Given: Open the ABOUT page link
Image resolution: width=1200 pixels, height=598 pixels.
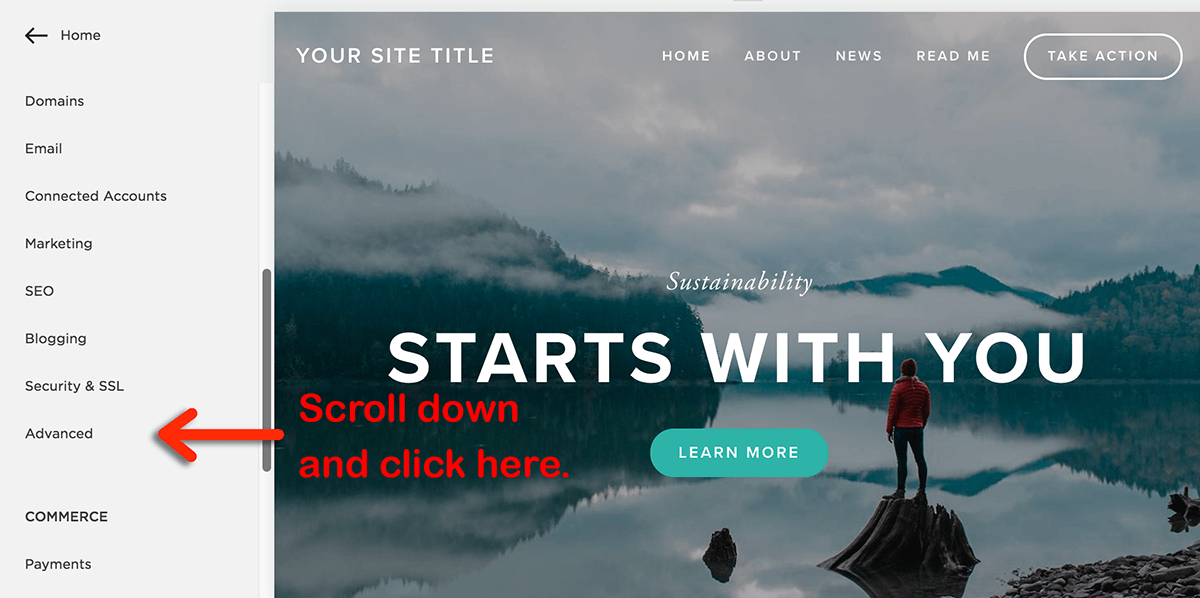Looking at the screenshot, I should coord(773,56).
